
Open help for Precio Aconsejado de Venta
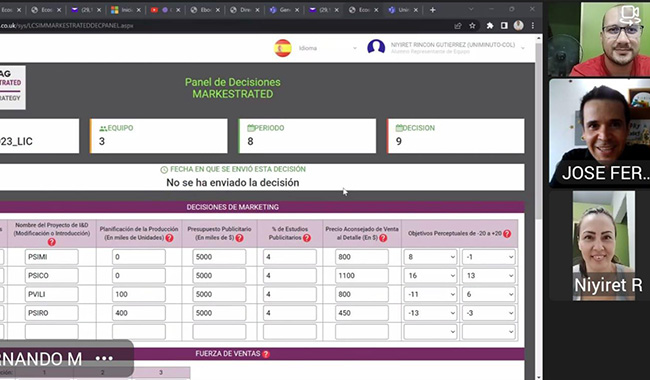(383, 238)
